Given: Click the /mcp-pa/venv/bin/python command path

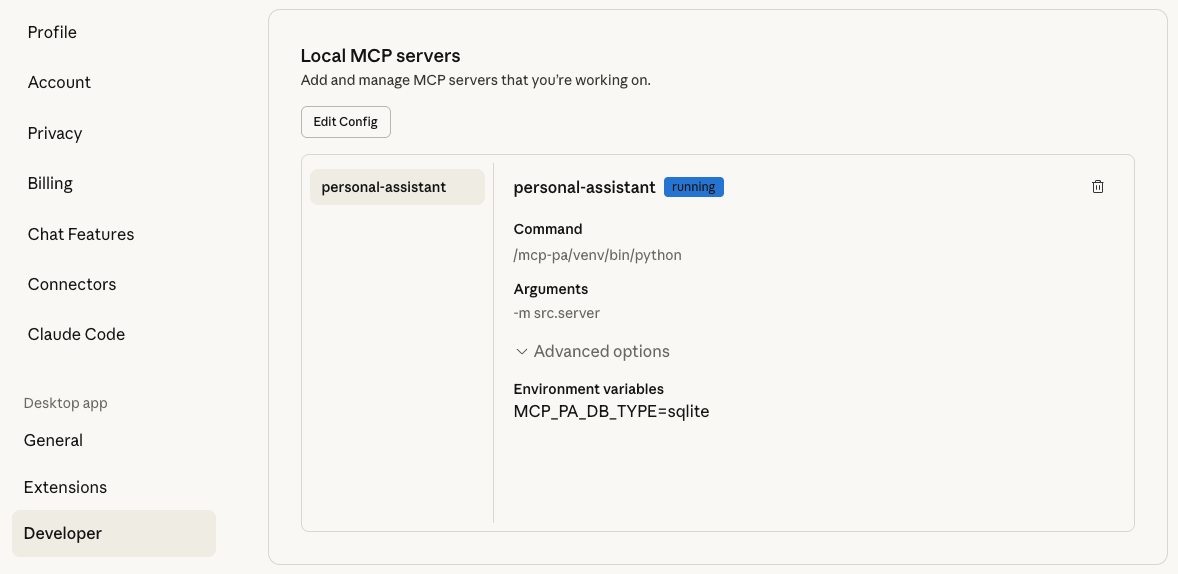Looking at the screenshot, I should point(597,255).
